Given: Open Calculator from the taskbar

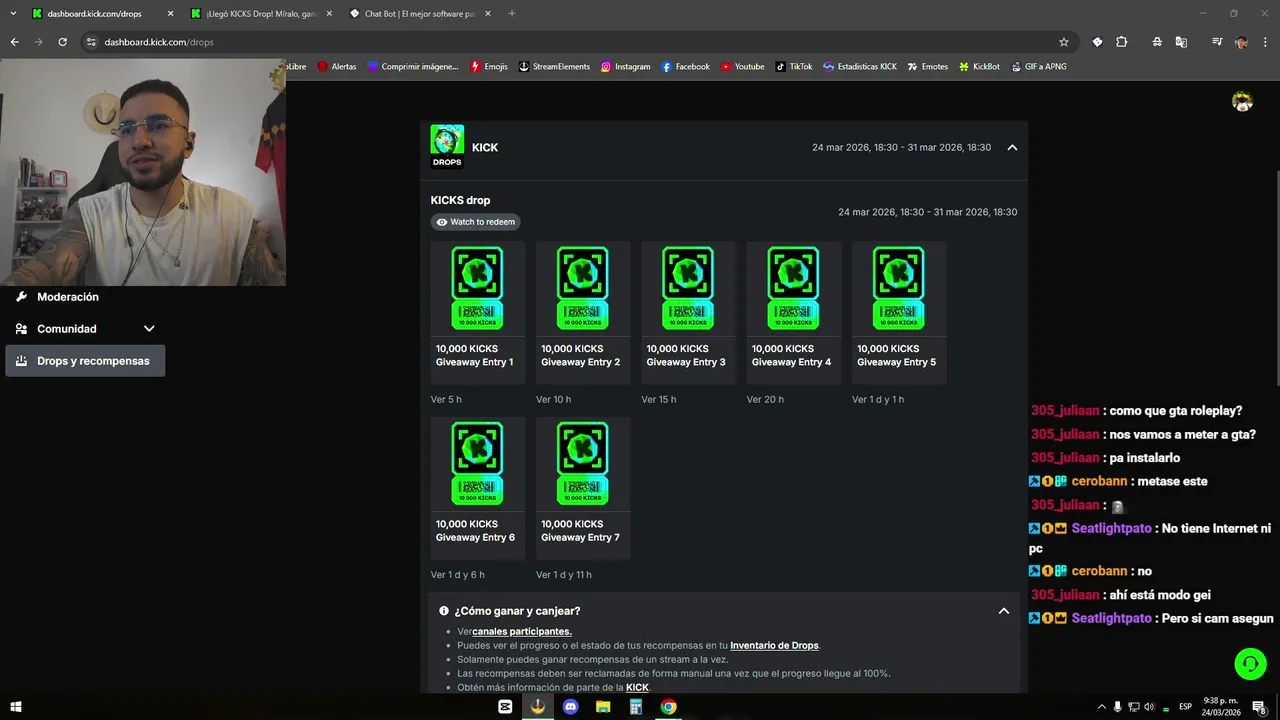Looking at the screenshot, I should pyautogui.click(x=635, y=707).
